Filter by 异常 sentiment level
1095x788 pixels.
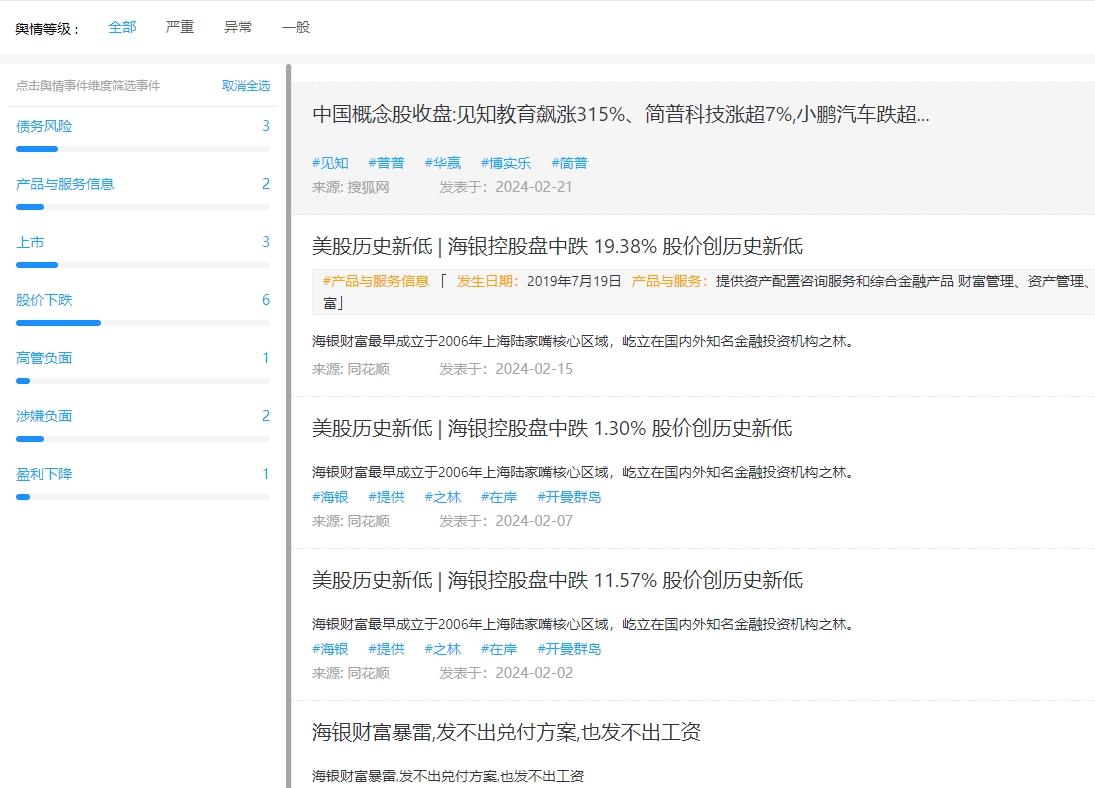(237, 27)
